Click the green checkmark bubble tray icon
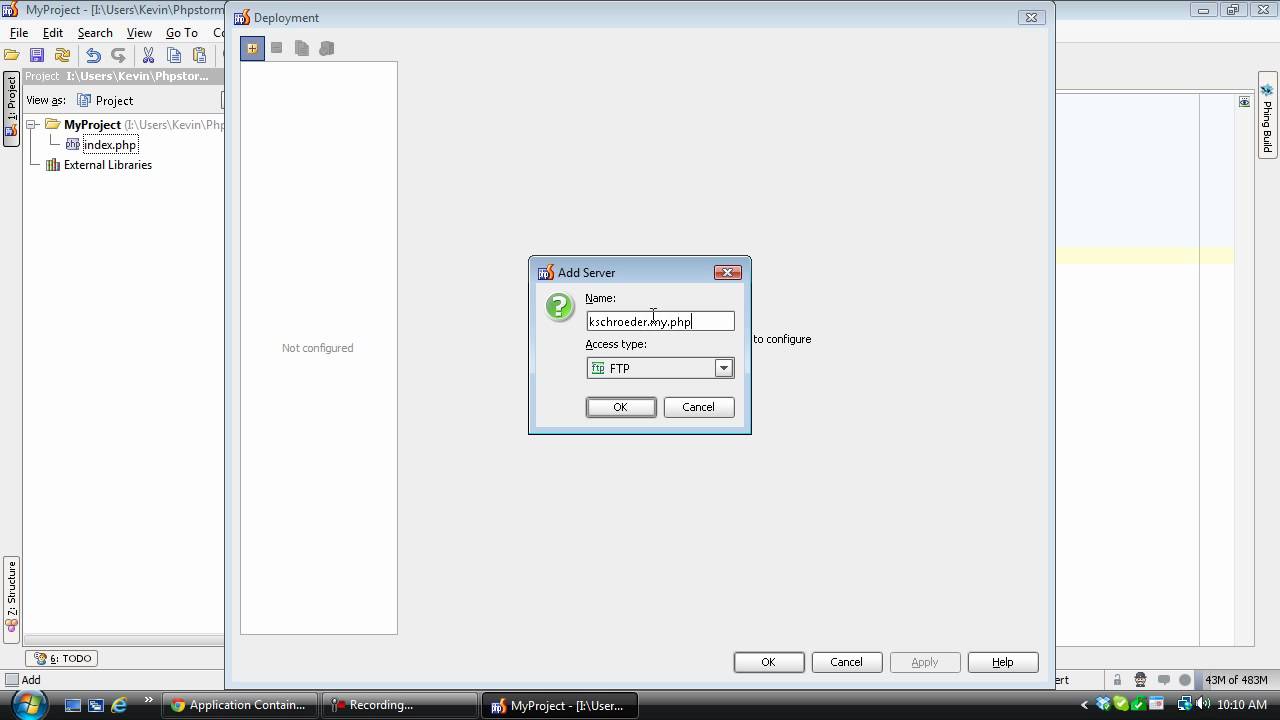Screen dimensions: 1280x720 [x=1122, y=705]
